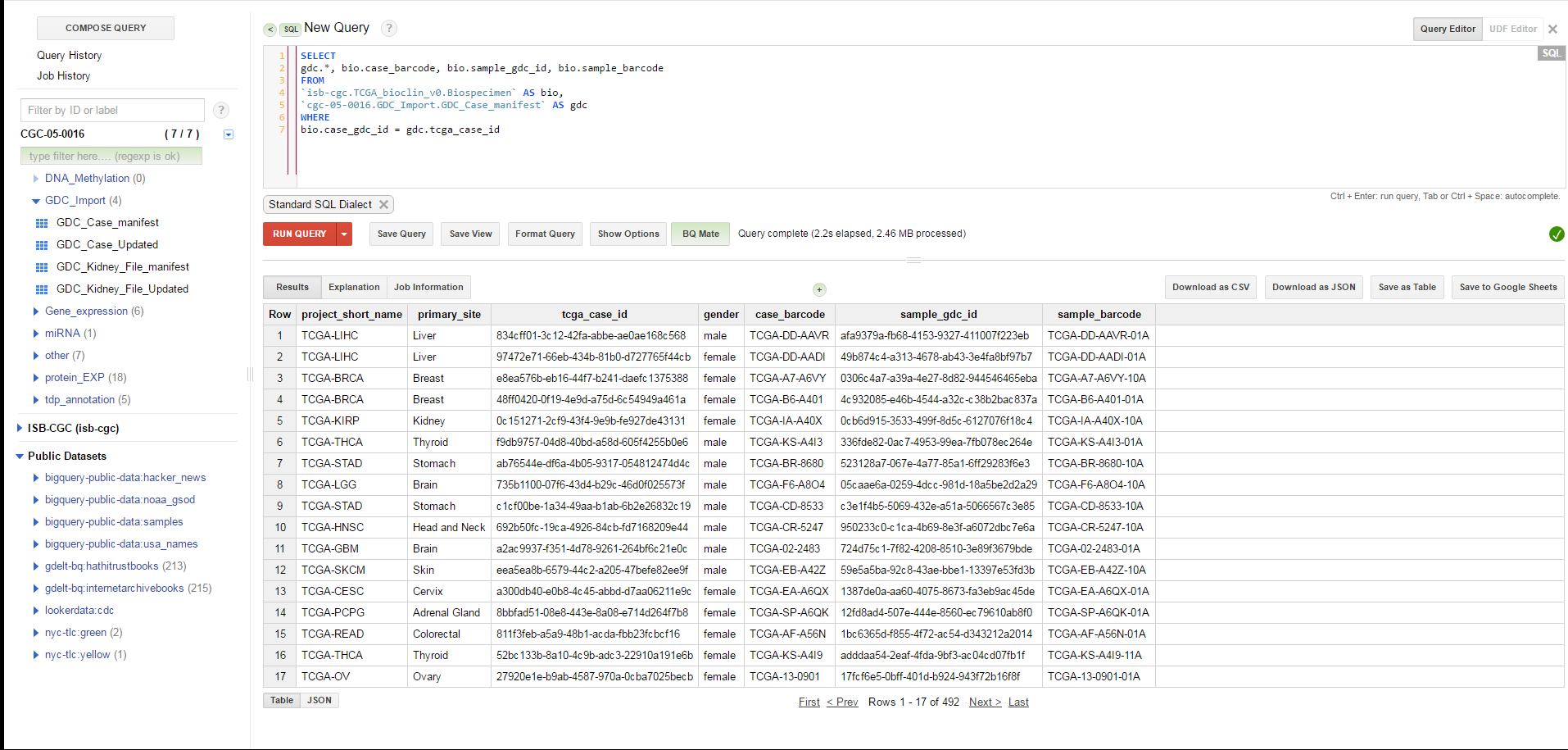The image size is (1568, 750).
Task: Select the Explanation tab
Action: pyautogui.click(x=354, y=287)
